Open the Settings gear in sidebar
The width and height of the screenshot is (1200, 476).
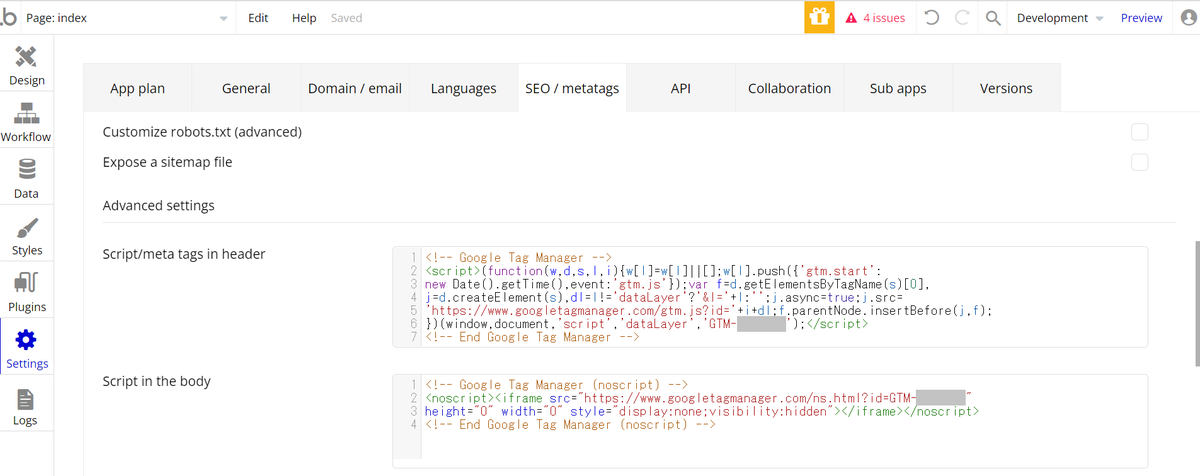(x=26, y=348)
